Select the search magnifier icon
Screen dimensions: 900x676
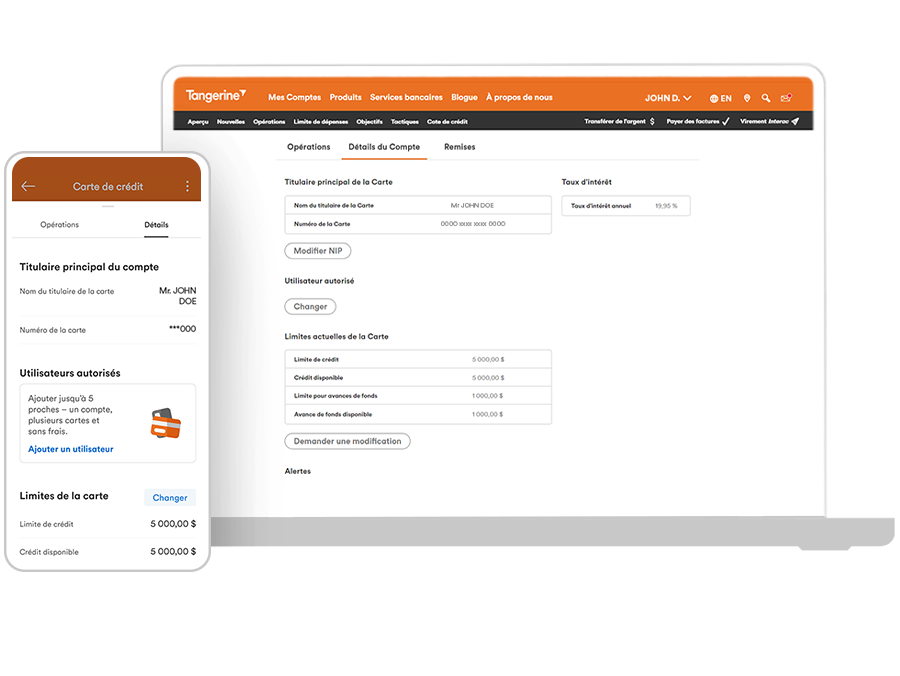coord(766,98)
